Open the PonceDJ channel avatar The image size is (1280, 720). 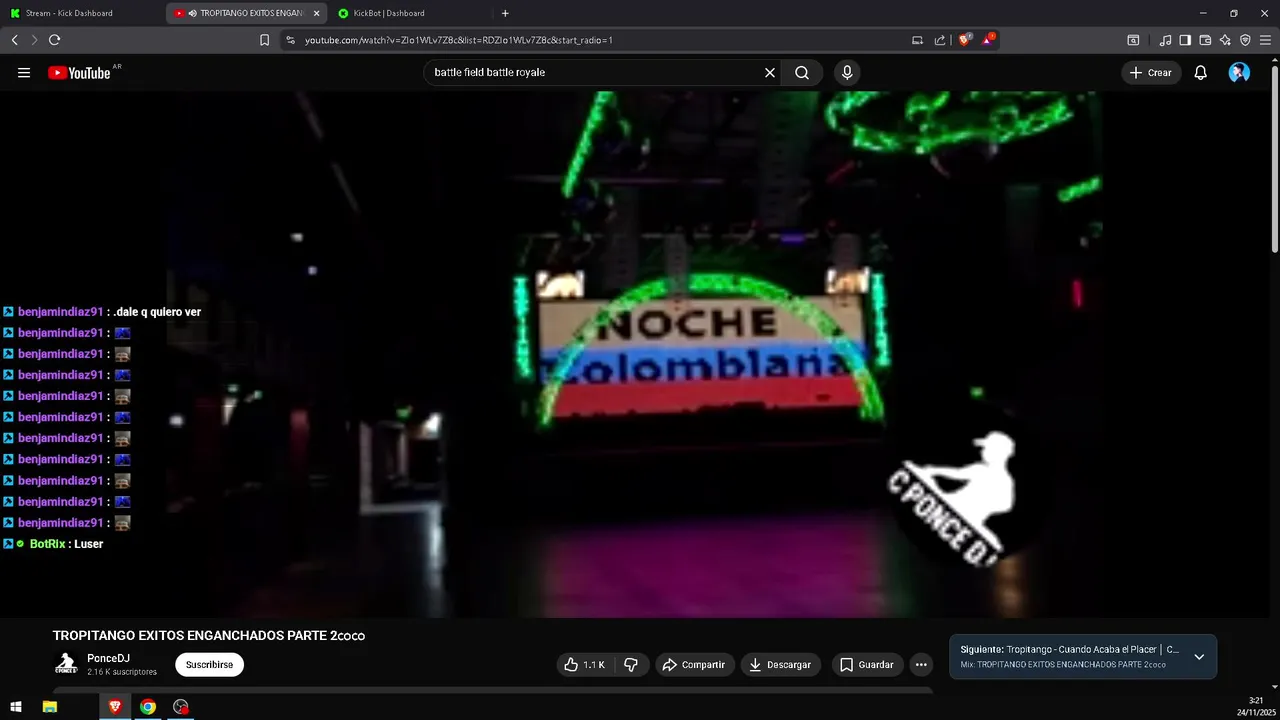coord(66,664)
